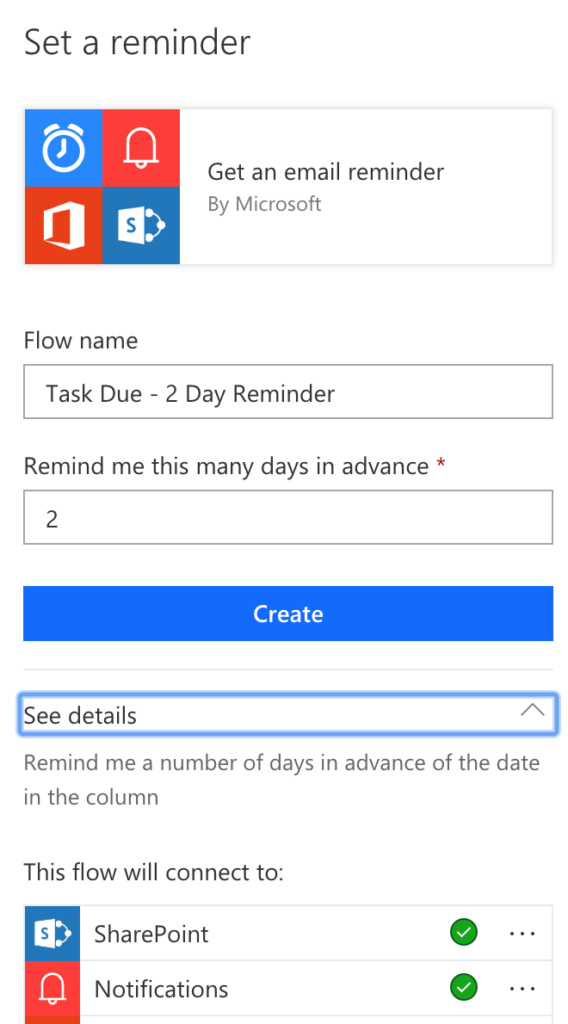568x1024 pixels.
Task: Click the SharePoint tile in the template card
Action: 141,225
